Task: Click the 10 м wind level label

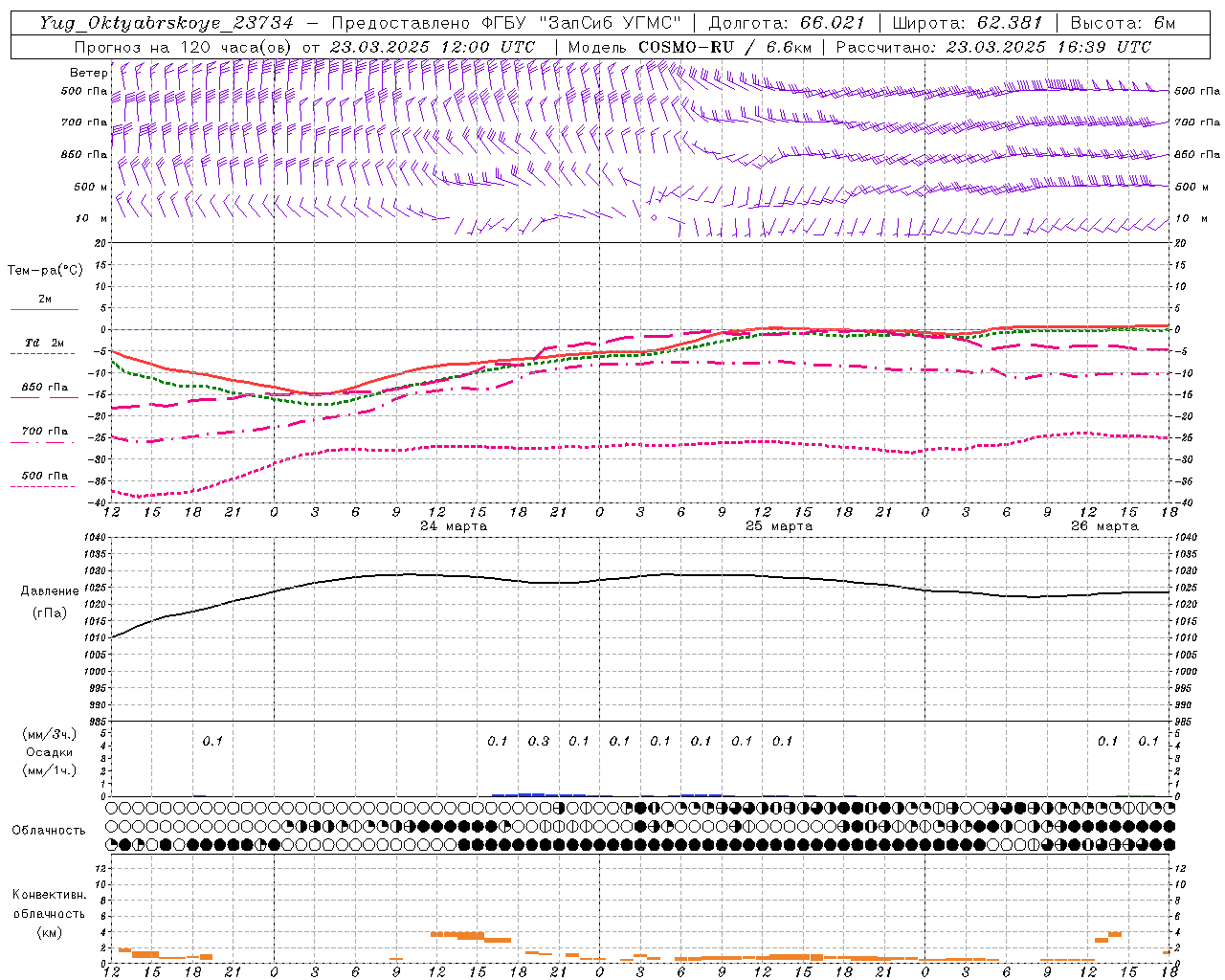Action: click(92, 219)
